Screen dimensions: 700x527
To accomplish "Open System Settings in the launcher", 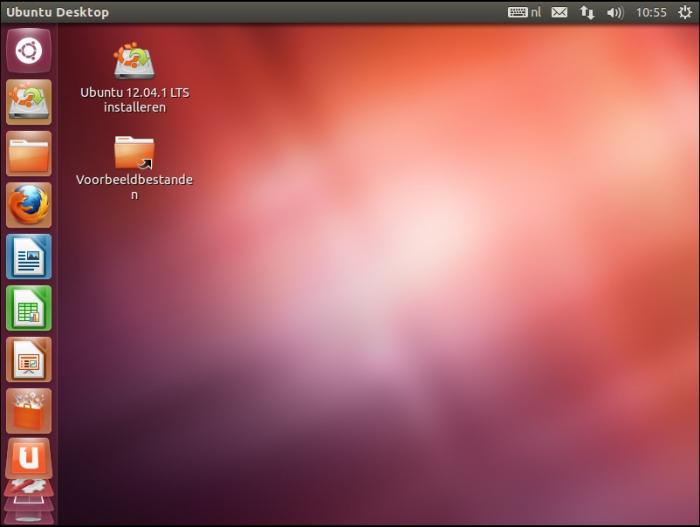I will coord(29,487).
